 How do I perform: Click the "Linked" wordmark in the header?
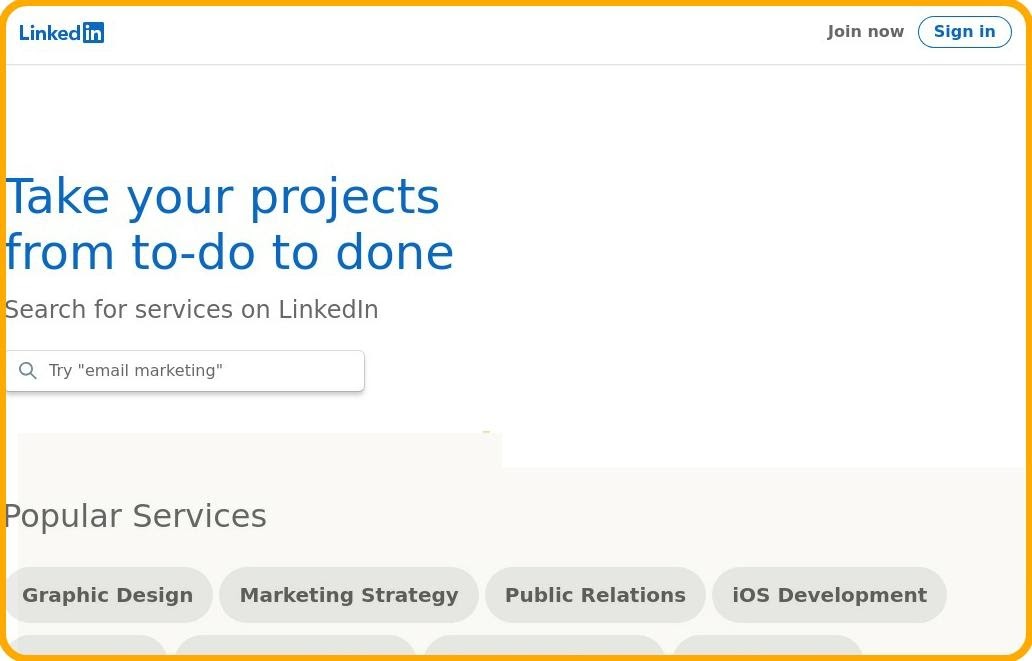pos(49,33)
